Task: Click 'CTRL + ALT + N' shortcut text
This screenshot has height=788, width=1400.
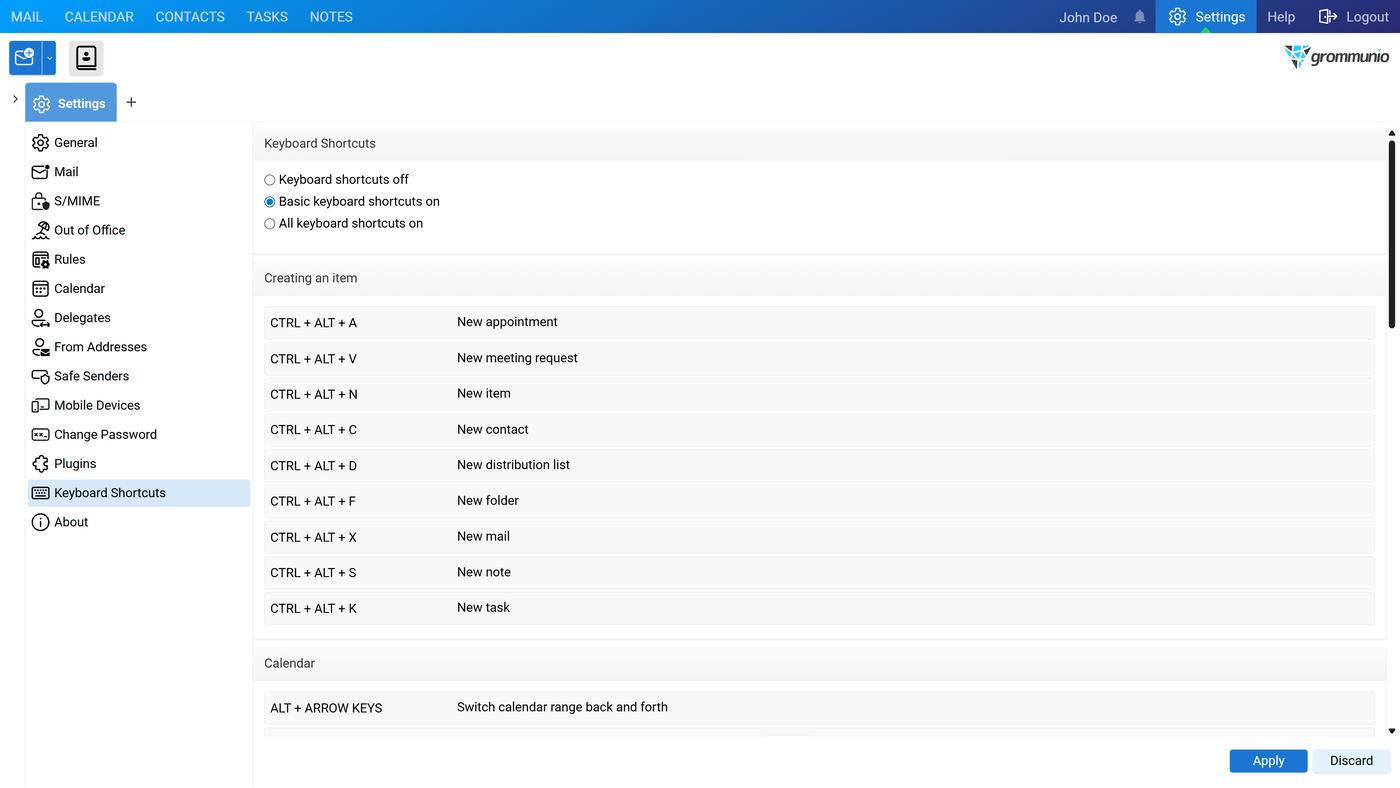Action: pos(313,395)
